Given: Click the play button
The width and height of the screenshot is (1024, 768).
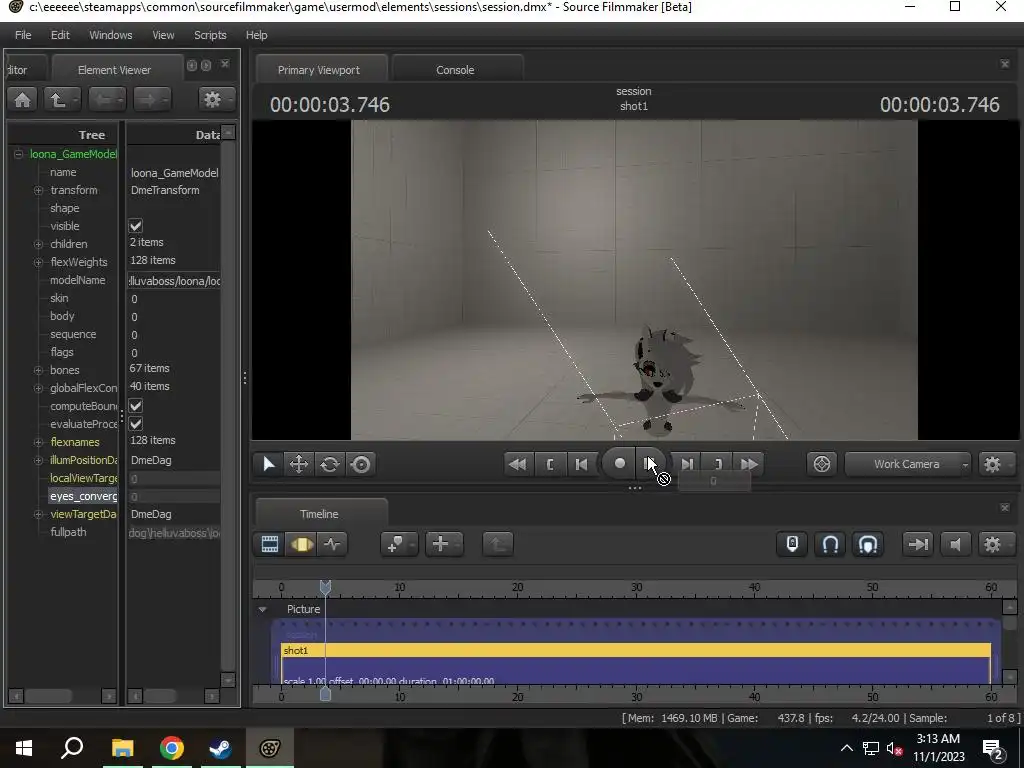Looking at the screenshot, I should tap(650, 464).
